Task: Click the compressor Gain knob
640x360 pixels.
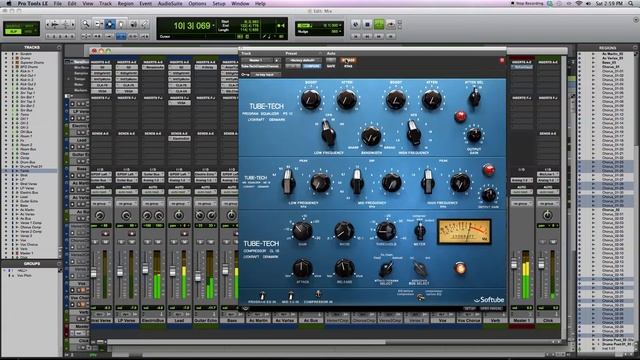Action: point(302,231)
